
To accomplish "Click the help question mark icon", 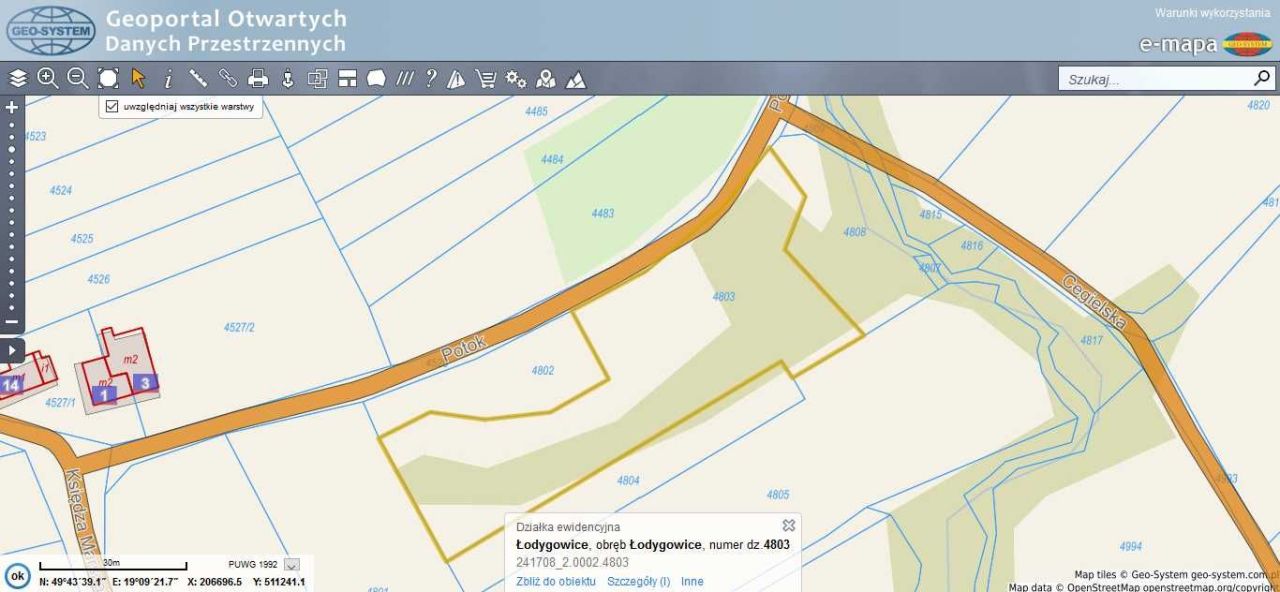I will tap(431, 77).
